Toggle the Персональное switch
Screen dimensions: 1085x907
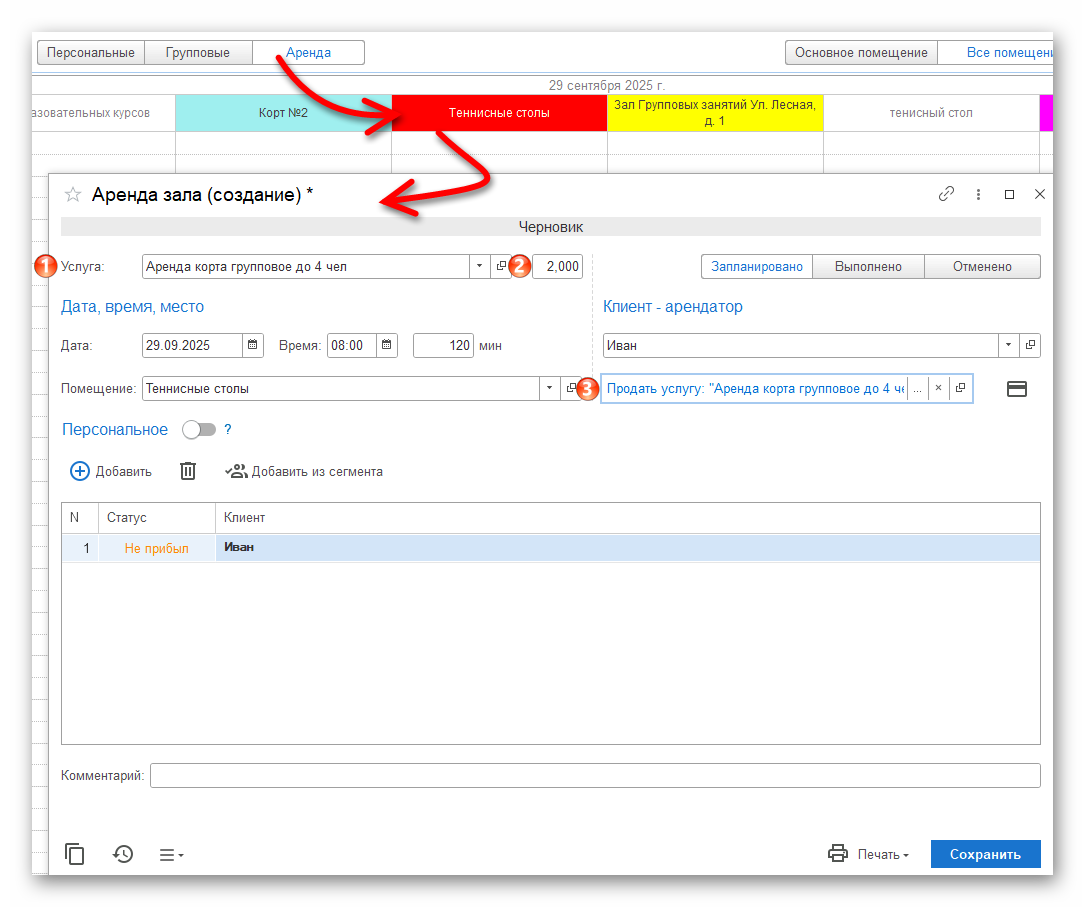(199, 430)
